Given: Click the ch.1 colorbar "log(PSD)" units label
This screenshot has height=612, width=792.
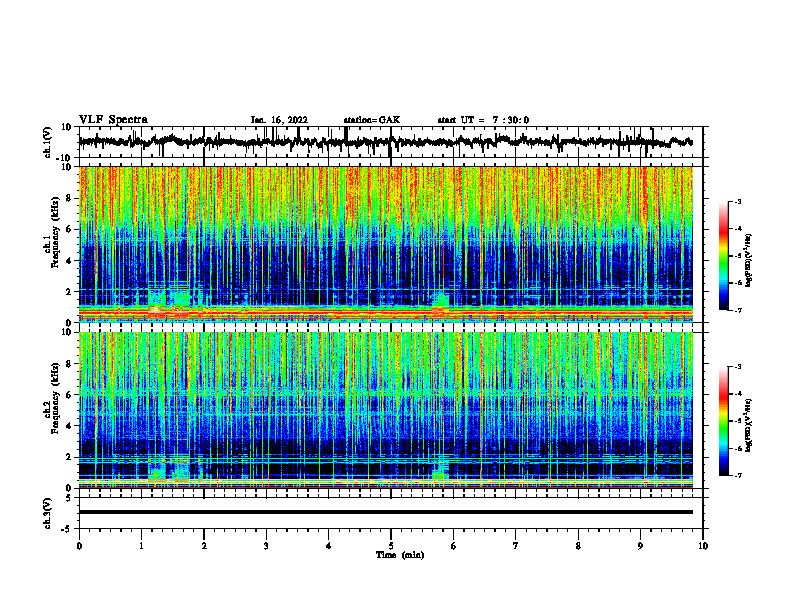Looking at the screenshot, I should tap(750, 261).
